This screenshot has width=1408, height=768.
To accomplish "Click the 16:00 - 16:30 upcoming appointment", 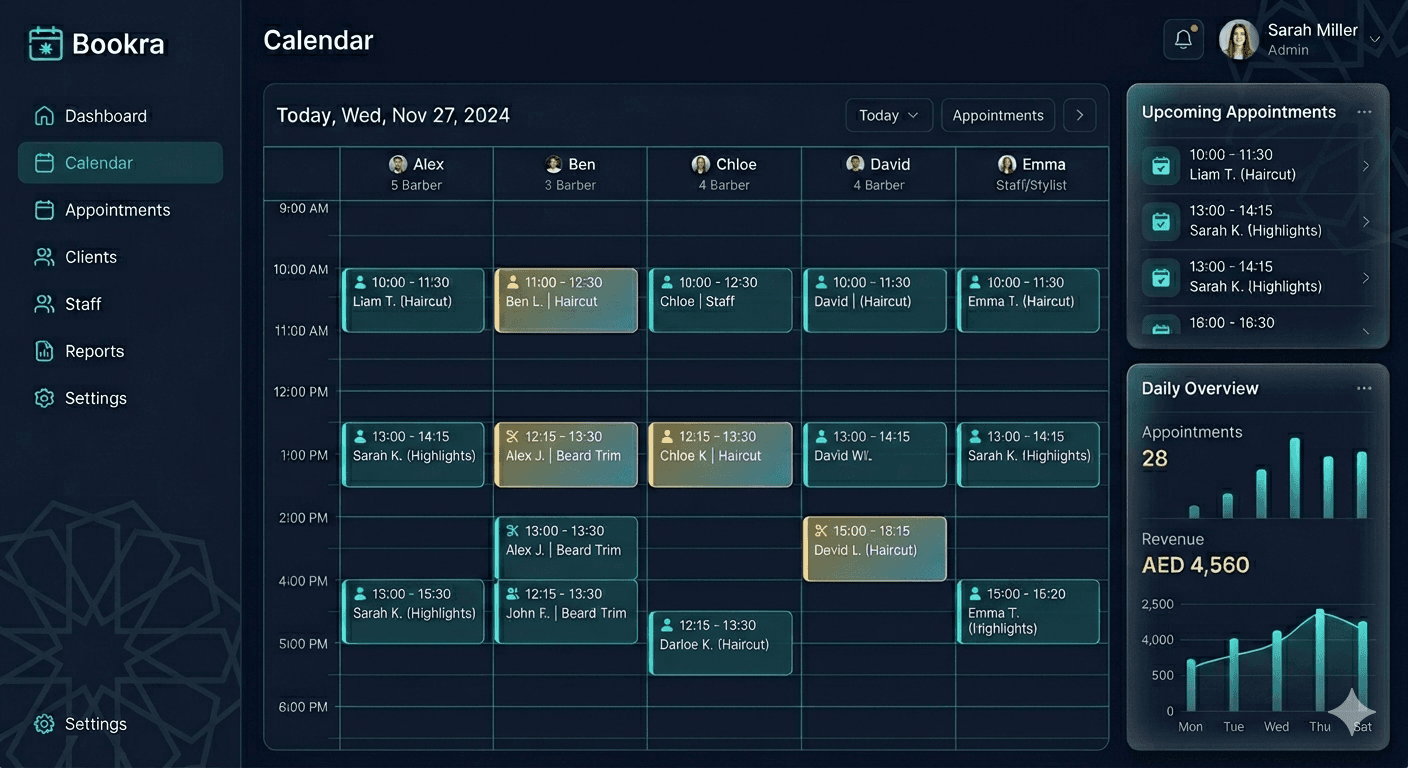I will pyautogui.click(x=1258, y=324).
